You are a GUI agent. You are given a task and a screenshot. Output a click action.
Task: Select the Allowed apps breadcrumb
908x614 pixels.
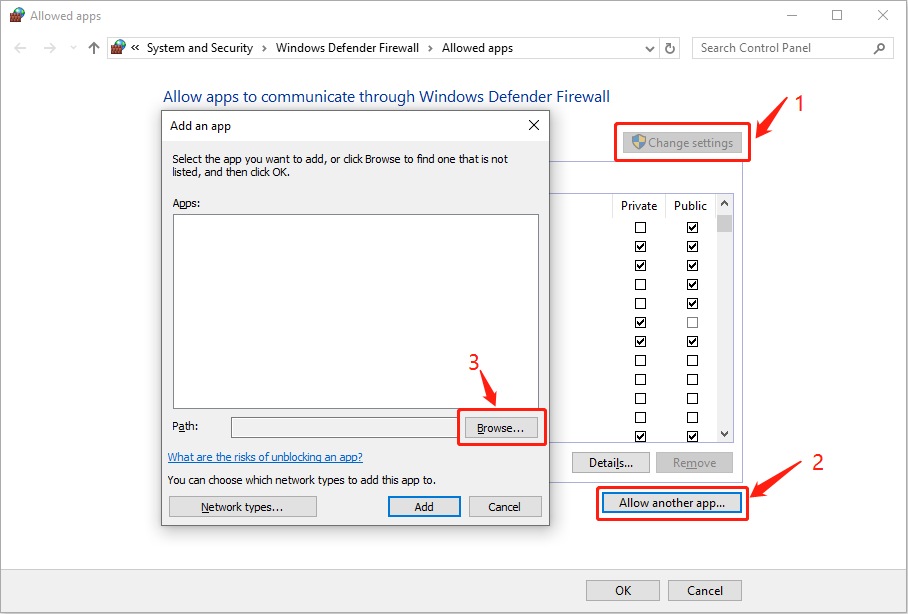(477, 48)
